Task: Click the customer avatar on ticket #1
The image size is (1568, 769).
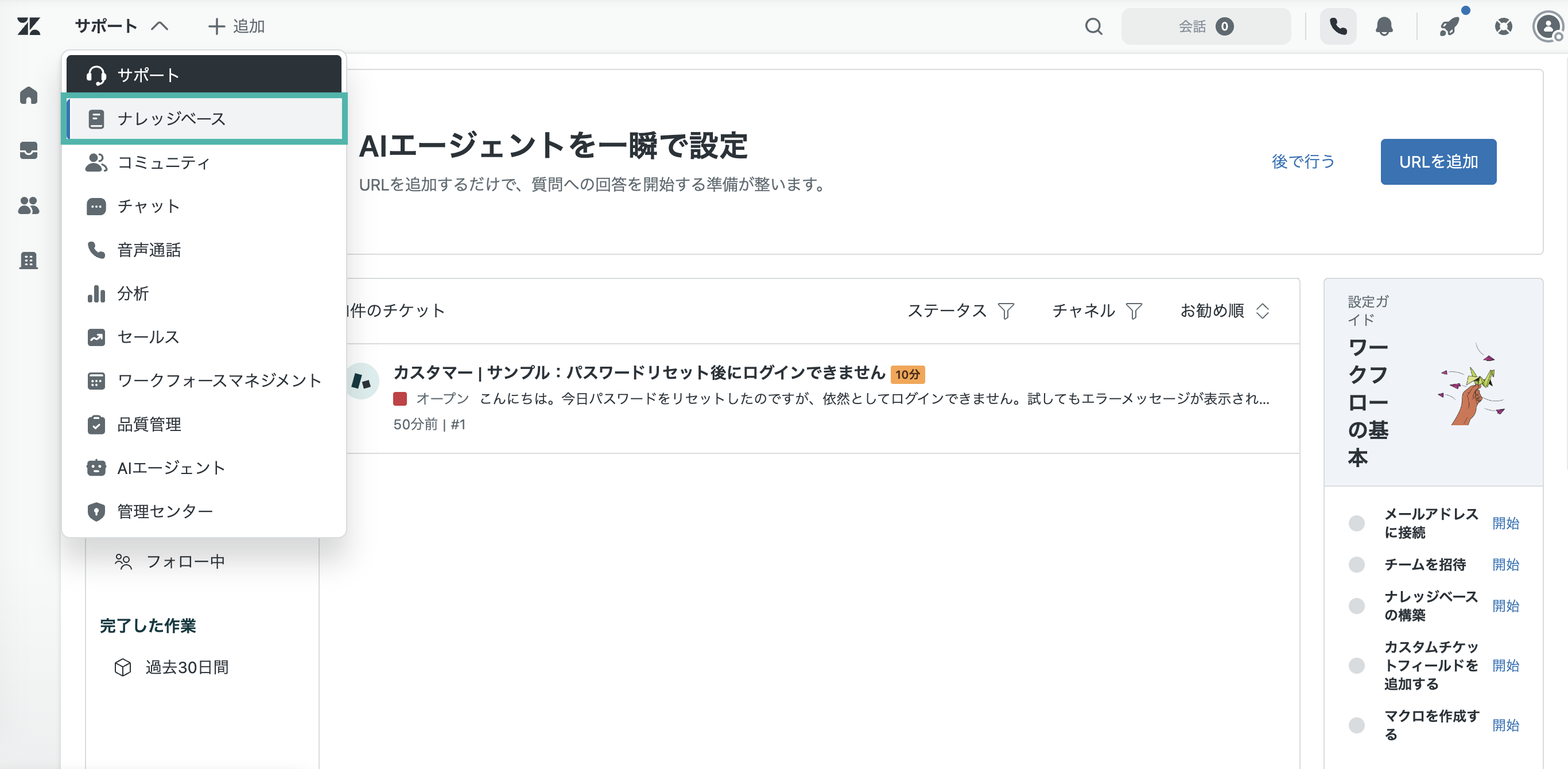Action: 362,381
